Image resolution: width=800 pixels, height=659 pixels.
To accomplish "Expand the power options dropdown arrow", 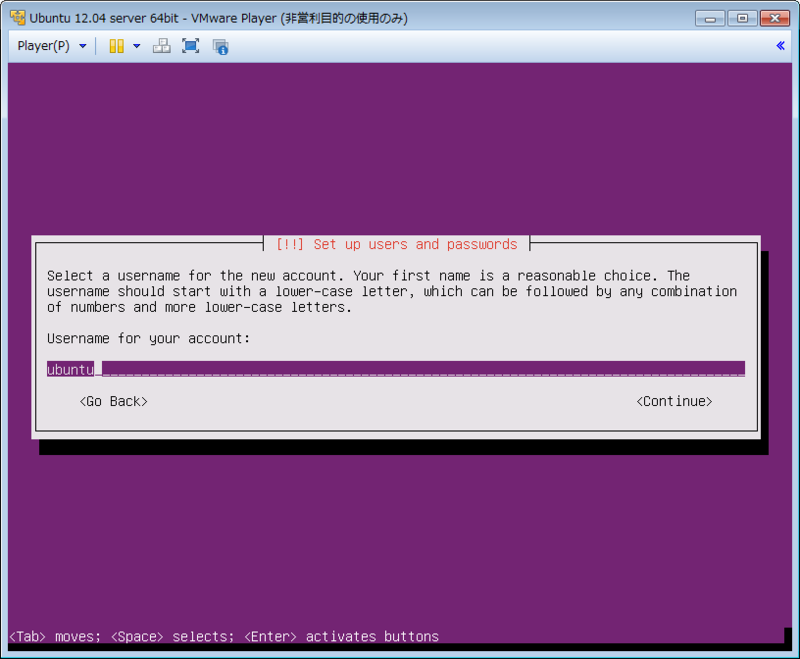I will 137,46.
